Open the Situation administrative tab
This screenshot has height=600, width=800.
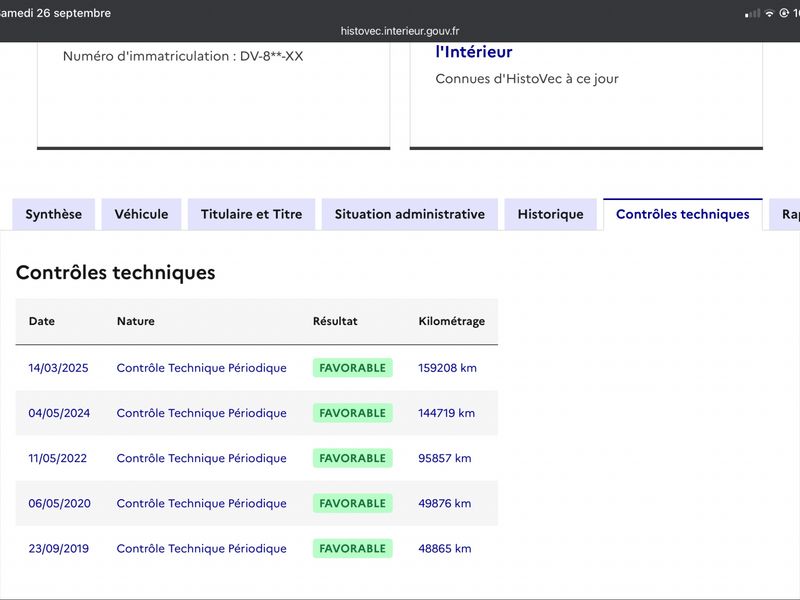pos(410,214)
